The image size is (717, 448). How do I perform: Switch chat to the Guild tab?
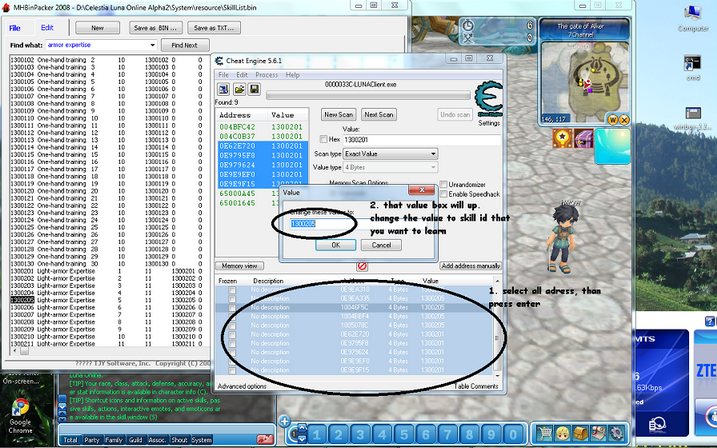coord(135,440)
